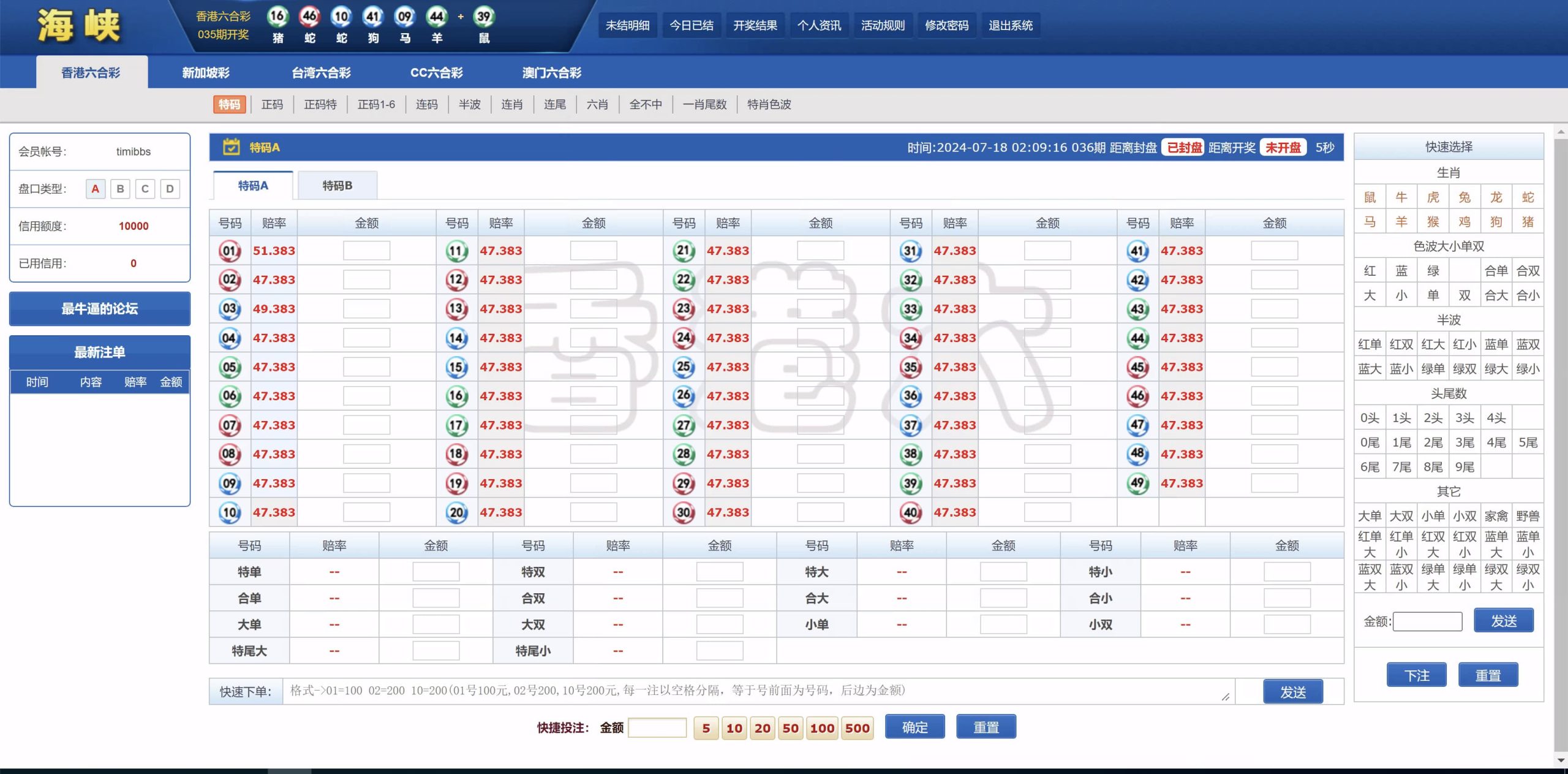
Task: Select handicap type D
Action: [170, 189]
